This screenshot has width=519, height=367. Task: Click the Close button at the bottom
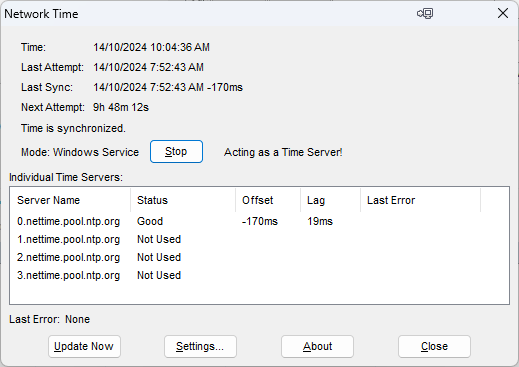pyautogui.click(x=434, y=347)
